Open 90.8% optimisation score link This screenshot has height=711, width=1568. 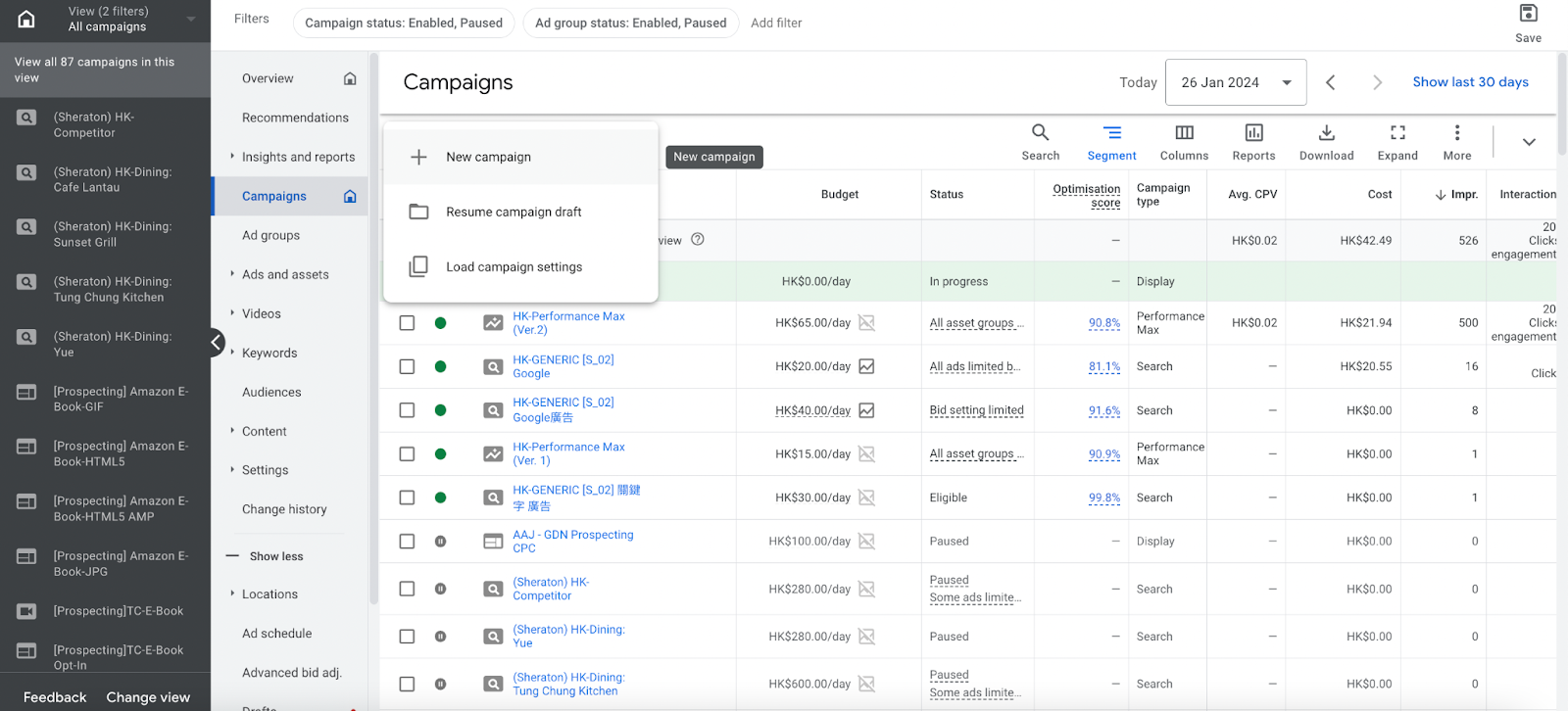pyautogui.click(x=1104, y=323)
